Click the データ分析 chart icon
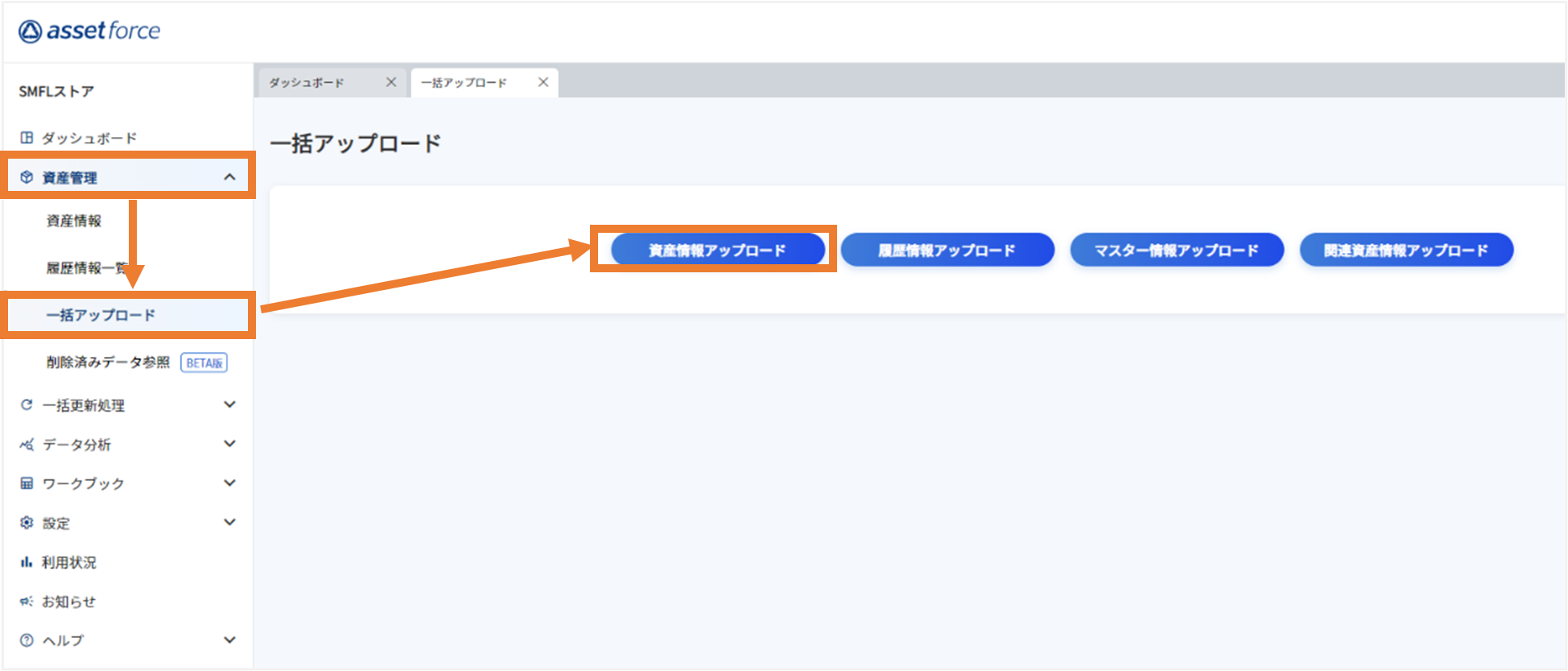 (x=27, y=444)
